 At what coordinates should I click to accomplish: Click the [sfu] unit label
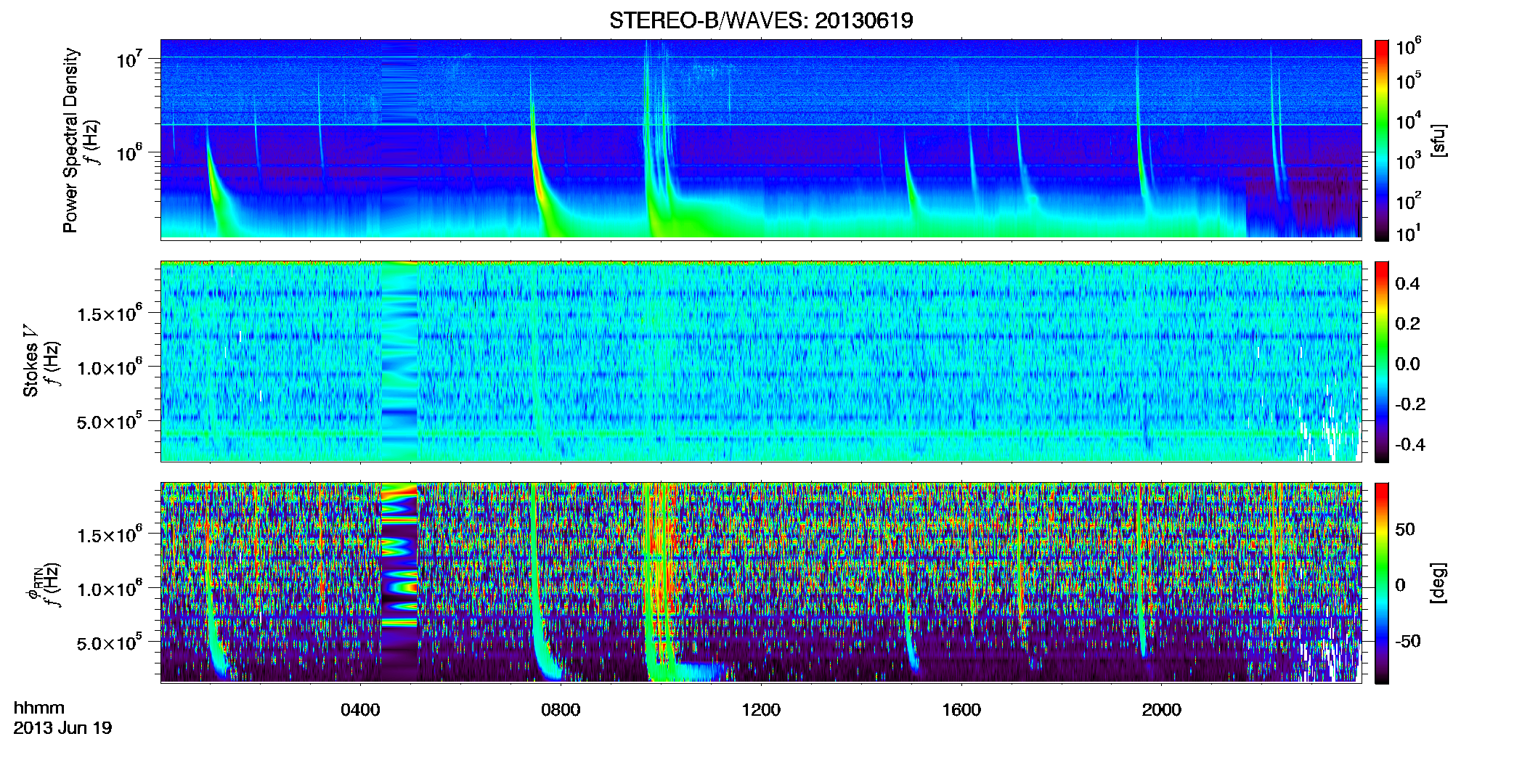(x=1438, y=141)
